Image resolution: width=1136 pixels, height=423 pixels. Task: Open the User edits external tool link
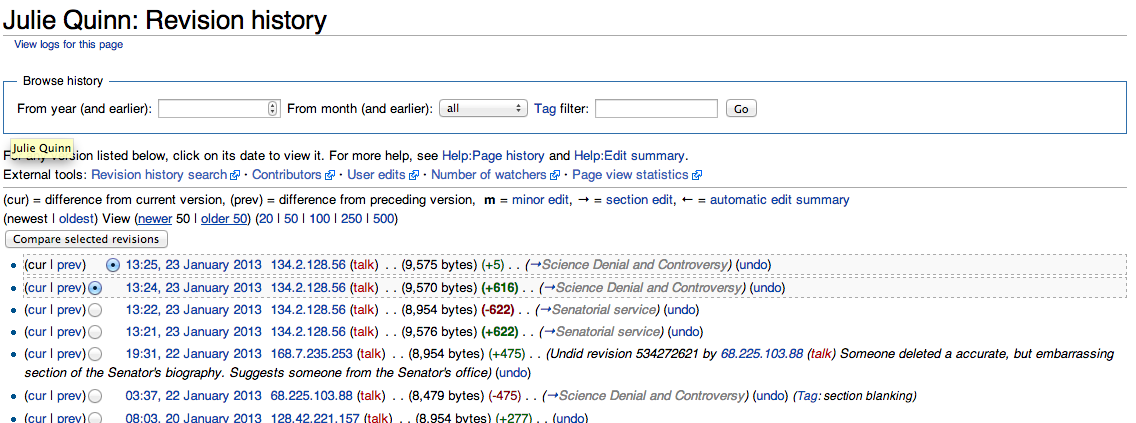pos(376,175)
